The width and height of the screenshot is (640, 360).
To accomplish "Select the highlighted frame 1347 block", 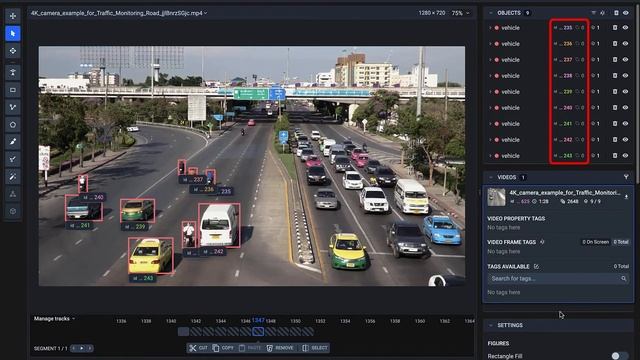I will pos(258,332).
